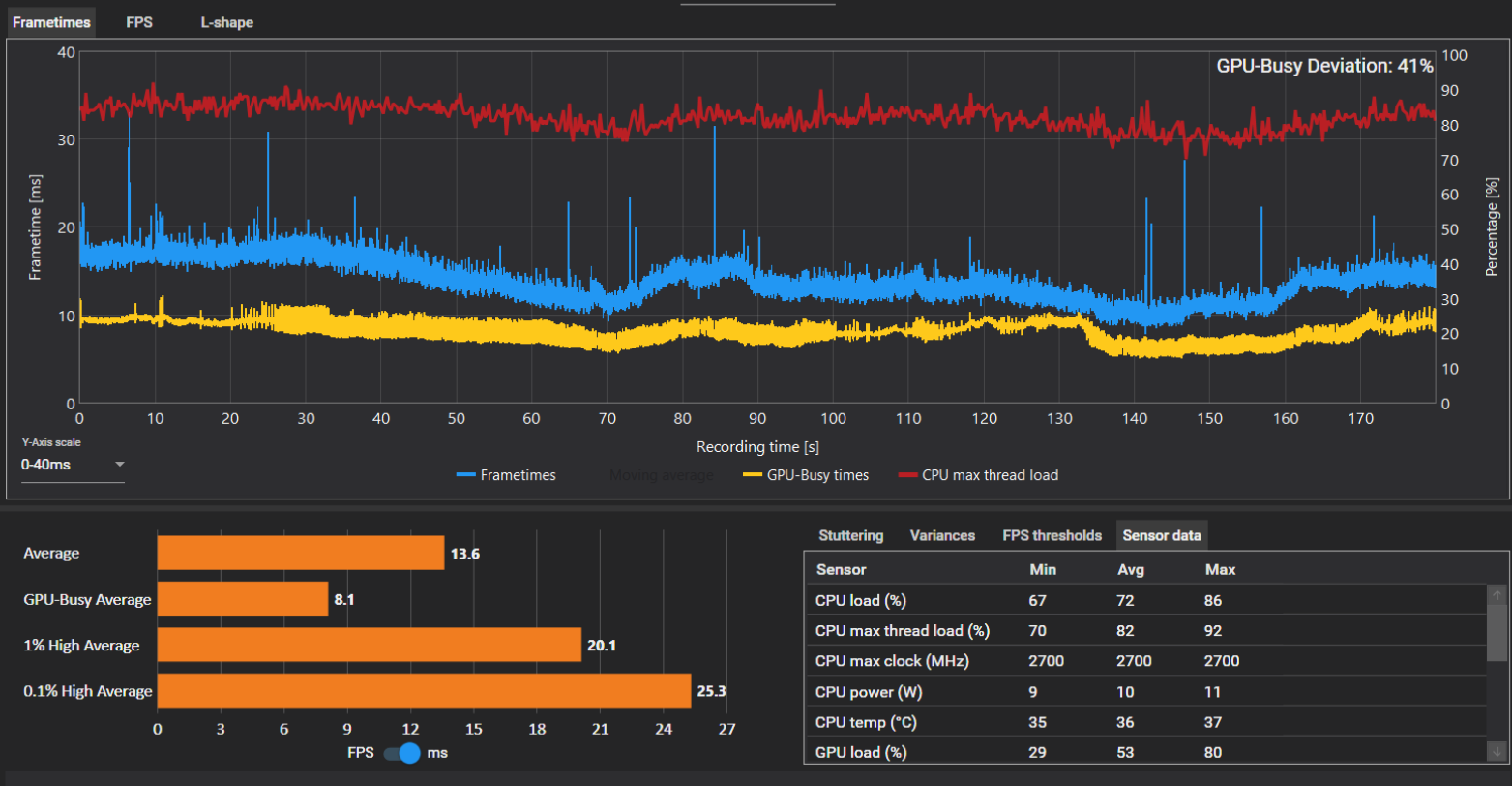Click the "Recording time [s]" axis label

pyautogui.click(x=757, y=447)
